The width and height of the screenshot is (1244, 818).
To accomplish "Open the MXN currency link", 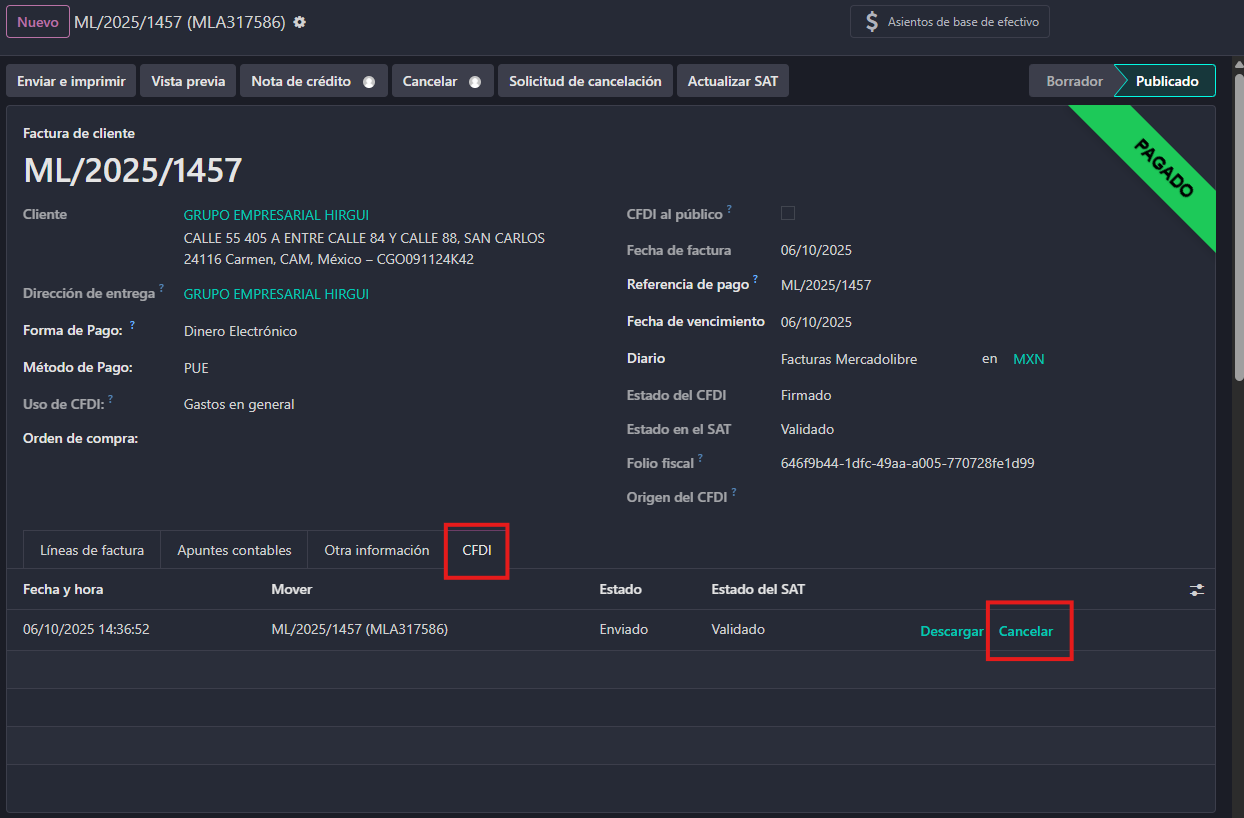I will (x=1028, y=359).
